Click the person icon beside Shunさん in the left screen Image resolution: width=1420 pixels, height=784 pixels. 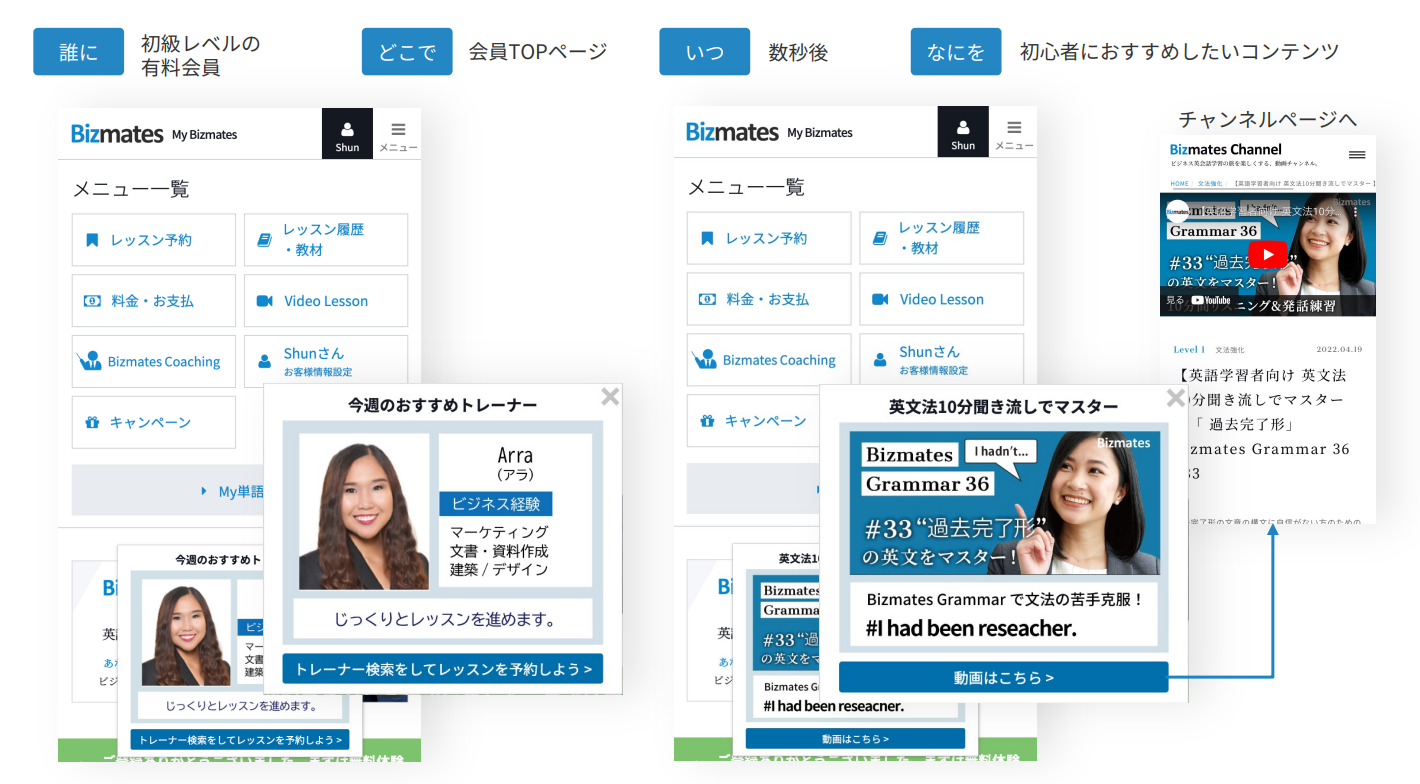pyautogui.click(x=265, y=361)
